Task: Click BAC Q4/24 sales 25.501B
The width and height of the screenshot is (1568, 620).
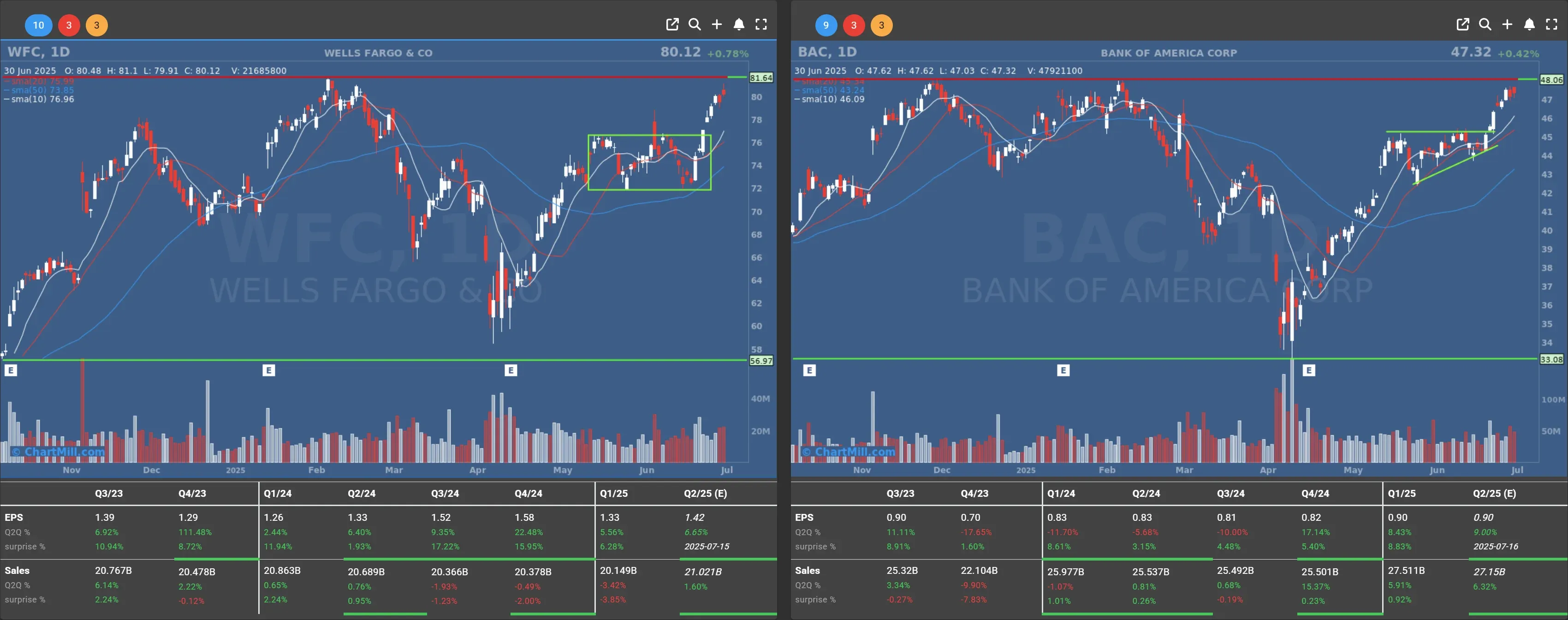Action: point(1319,572)
